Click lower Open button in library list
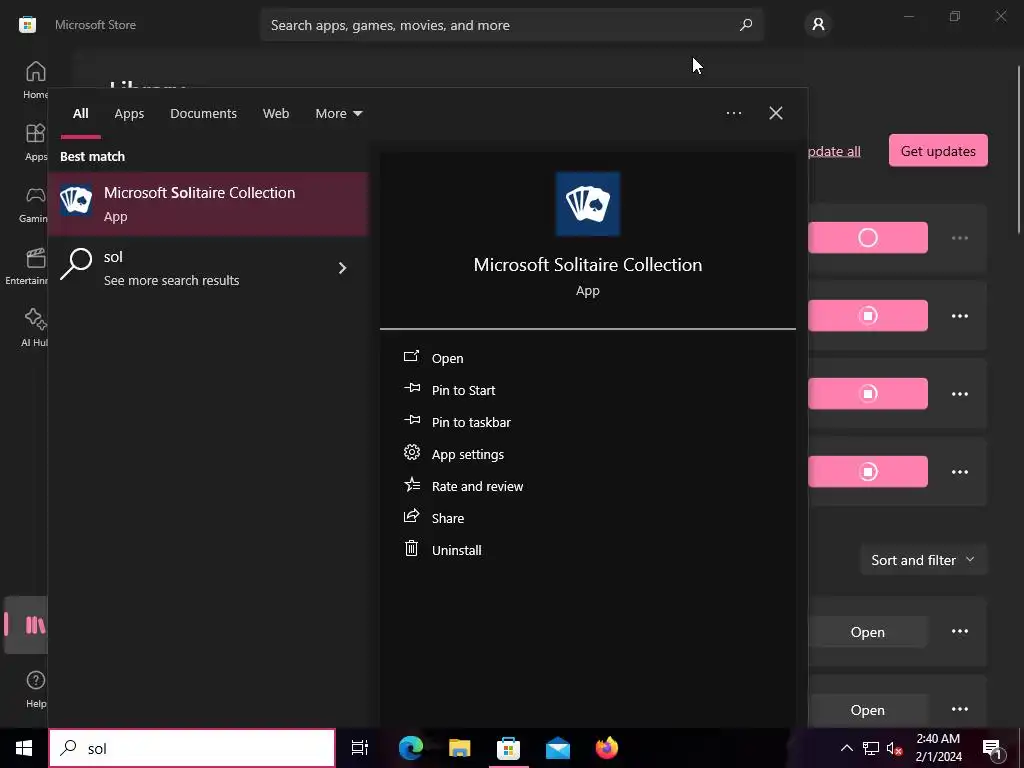1024x768 pixels. [x=867, y=710]
